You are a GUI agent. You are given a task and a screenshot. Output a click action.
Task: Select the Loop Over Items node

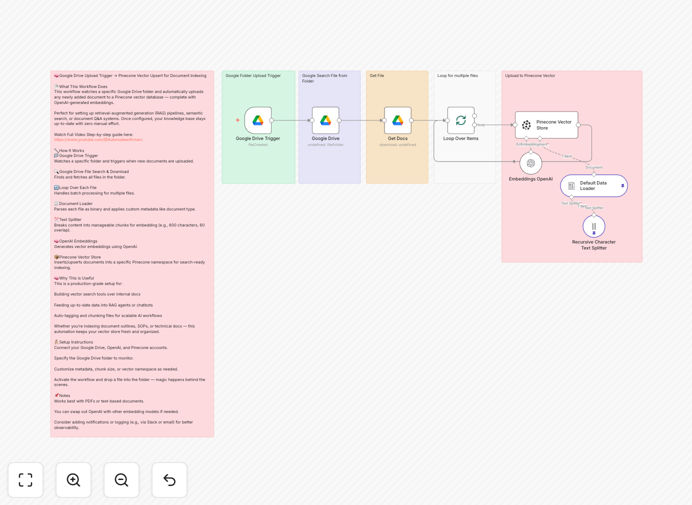click(461, 120)
